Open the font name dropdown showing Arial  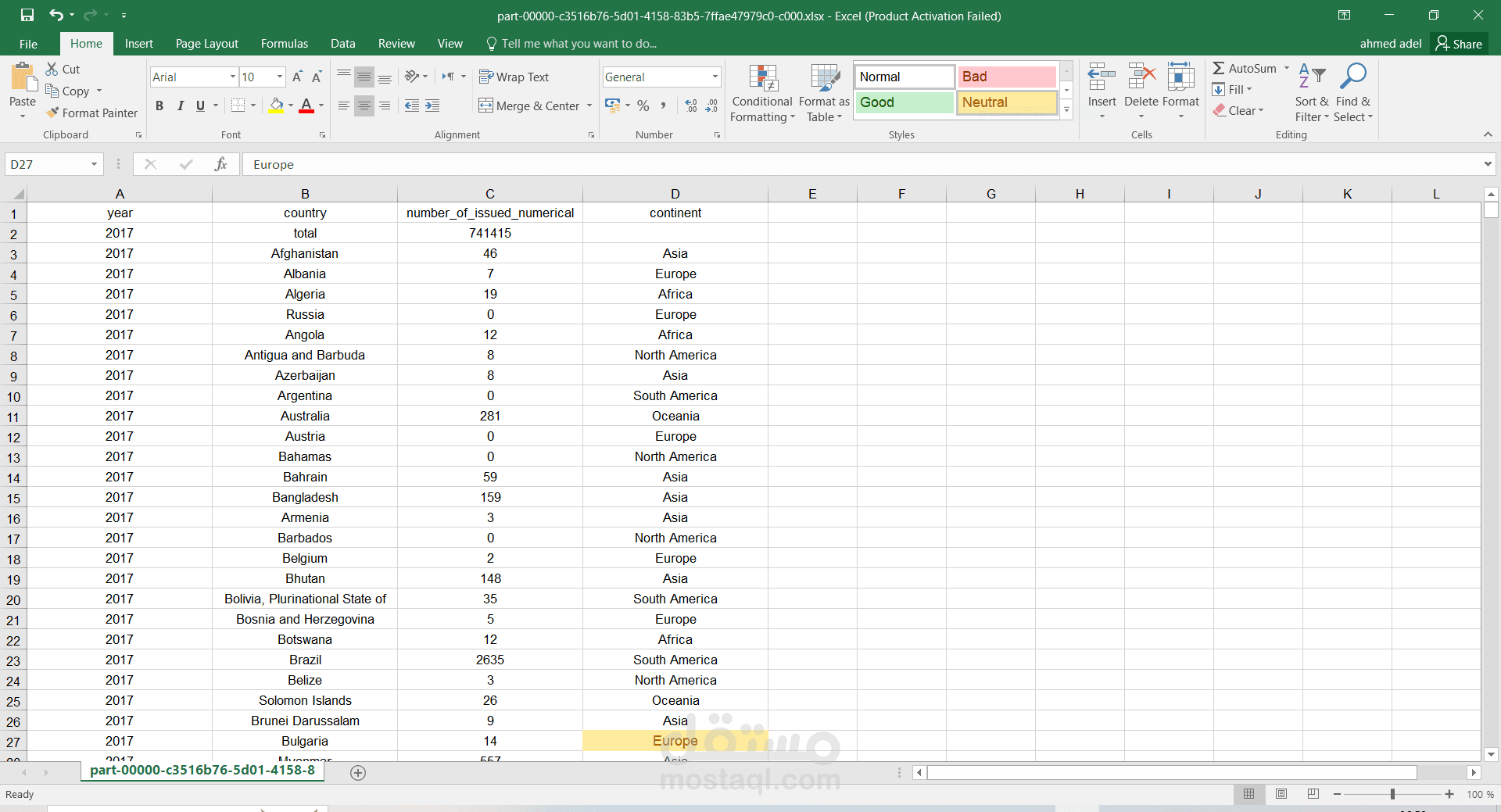tap(232, 77)
